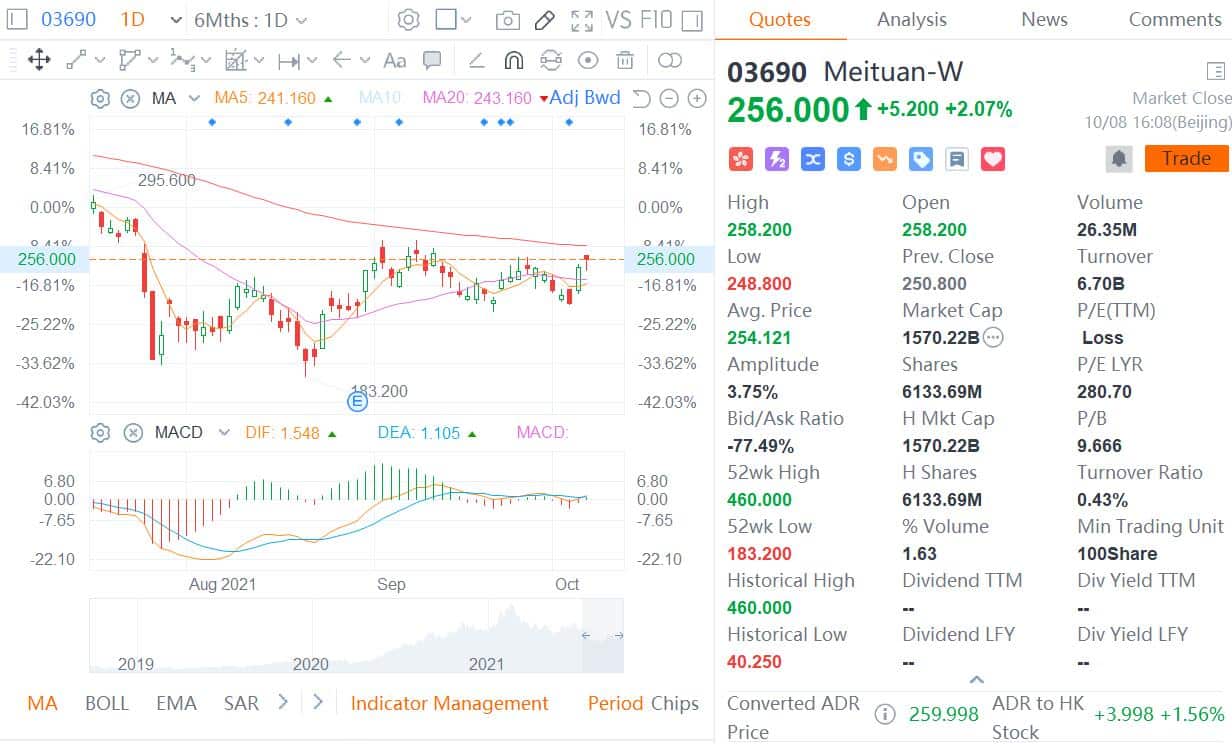This screenshot has height=744, width=1232.
Task: Click the historical overview range selector
Action: pos(602,635)
